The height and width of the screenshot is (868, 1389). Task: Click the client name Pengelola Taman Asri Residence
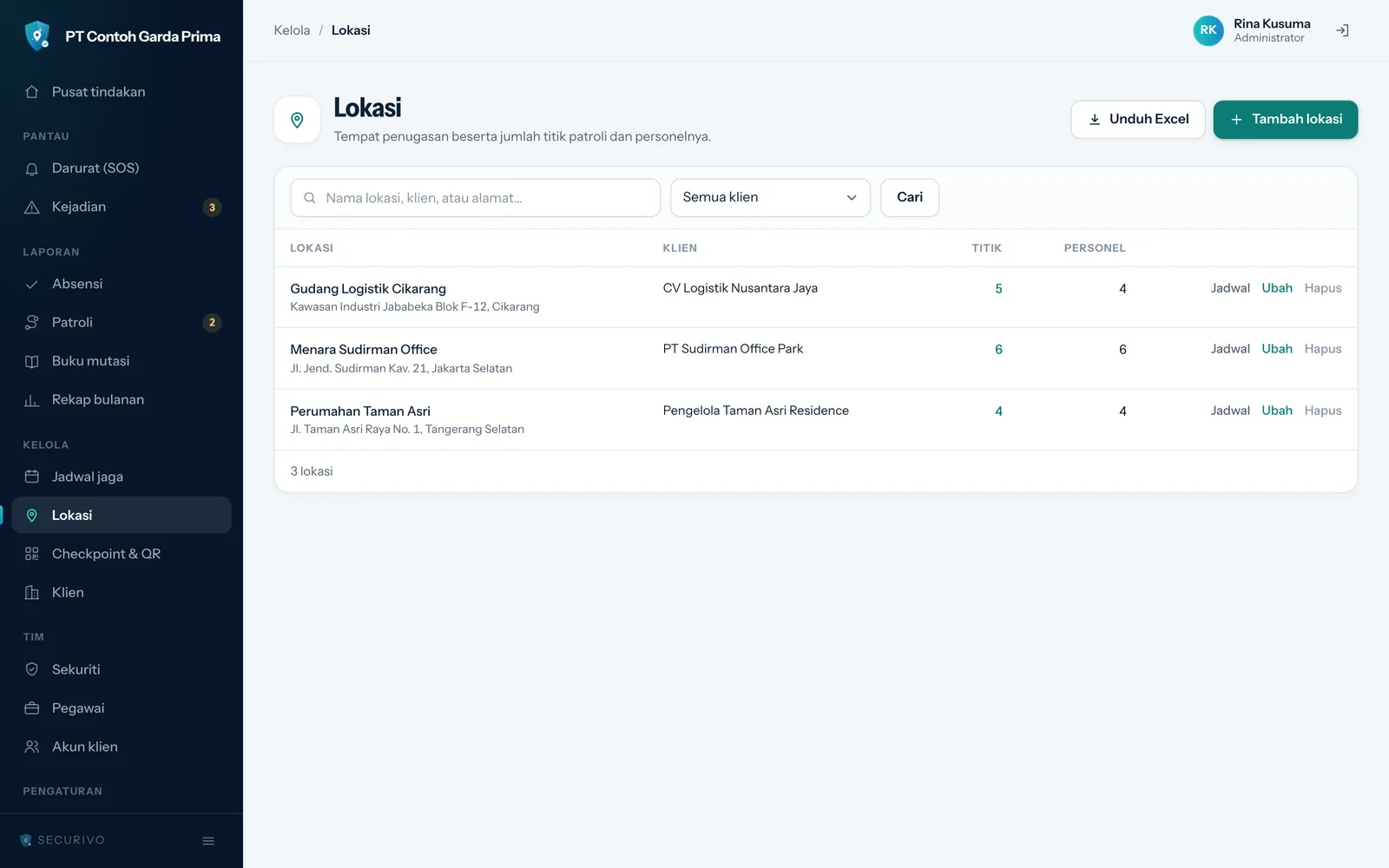[x=755, y=411]
